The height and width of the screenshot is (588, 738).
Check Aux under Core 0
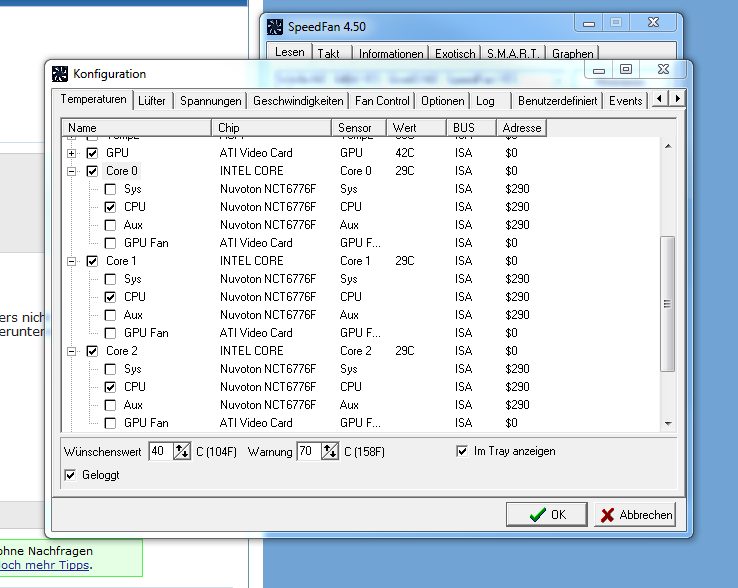click(110, 225)
